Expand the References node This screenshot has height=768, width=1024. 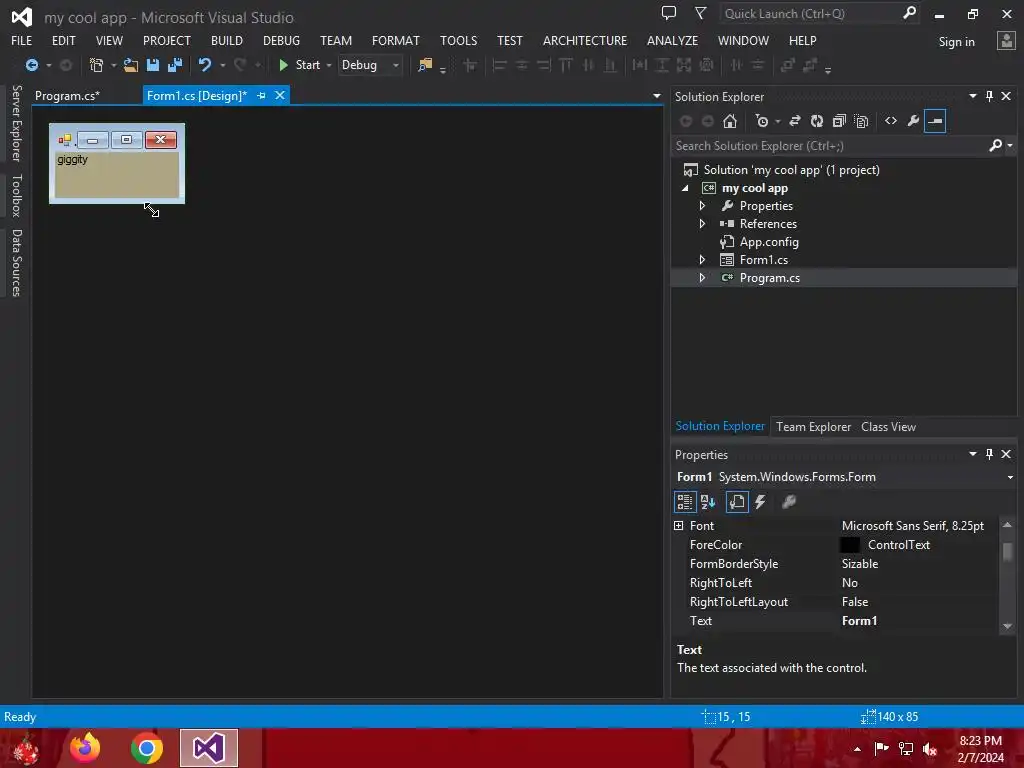(702, 223)
